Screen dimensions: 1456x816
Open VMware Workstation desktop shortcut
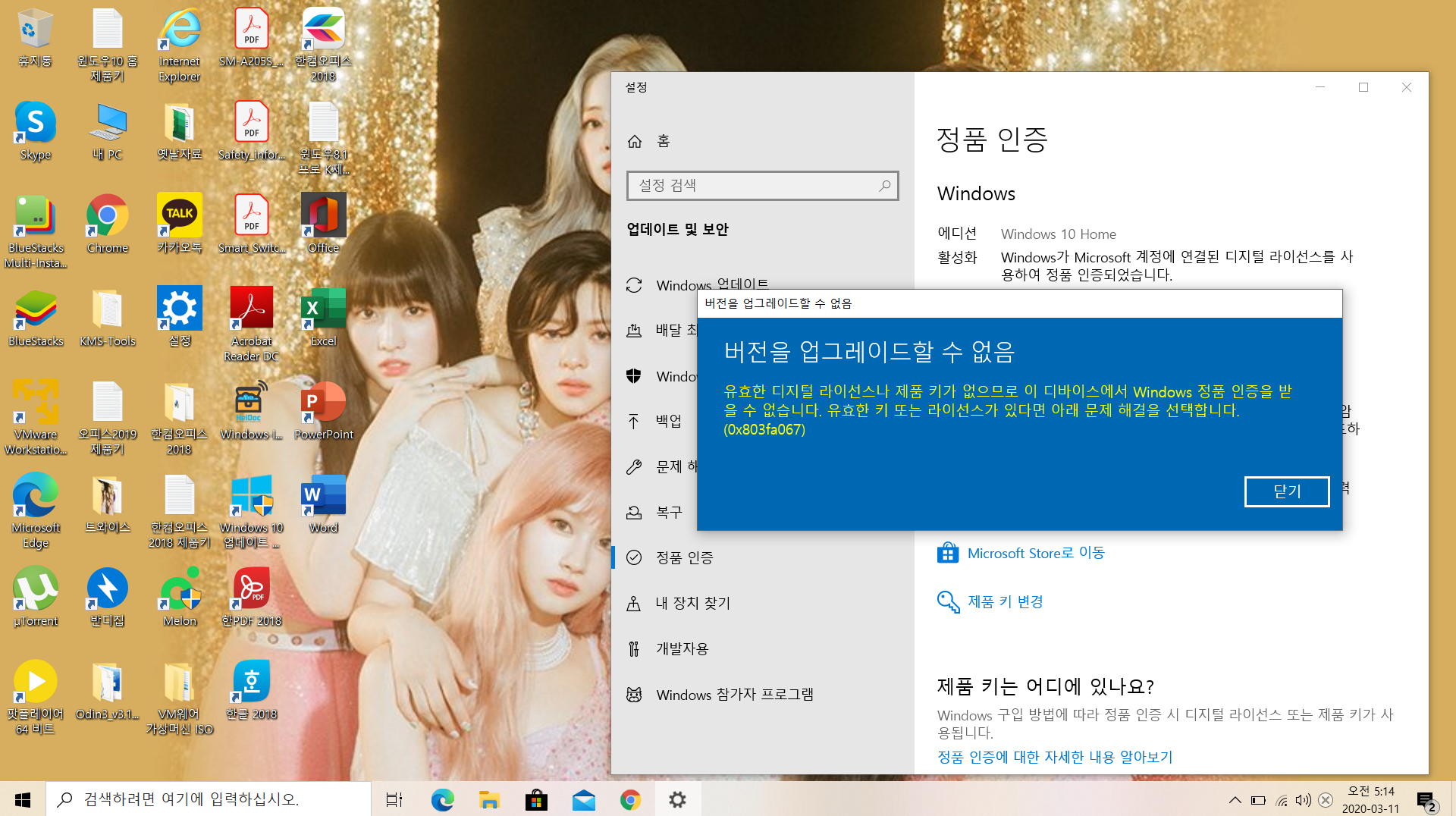coord(35,418)
